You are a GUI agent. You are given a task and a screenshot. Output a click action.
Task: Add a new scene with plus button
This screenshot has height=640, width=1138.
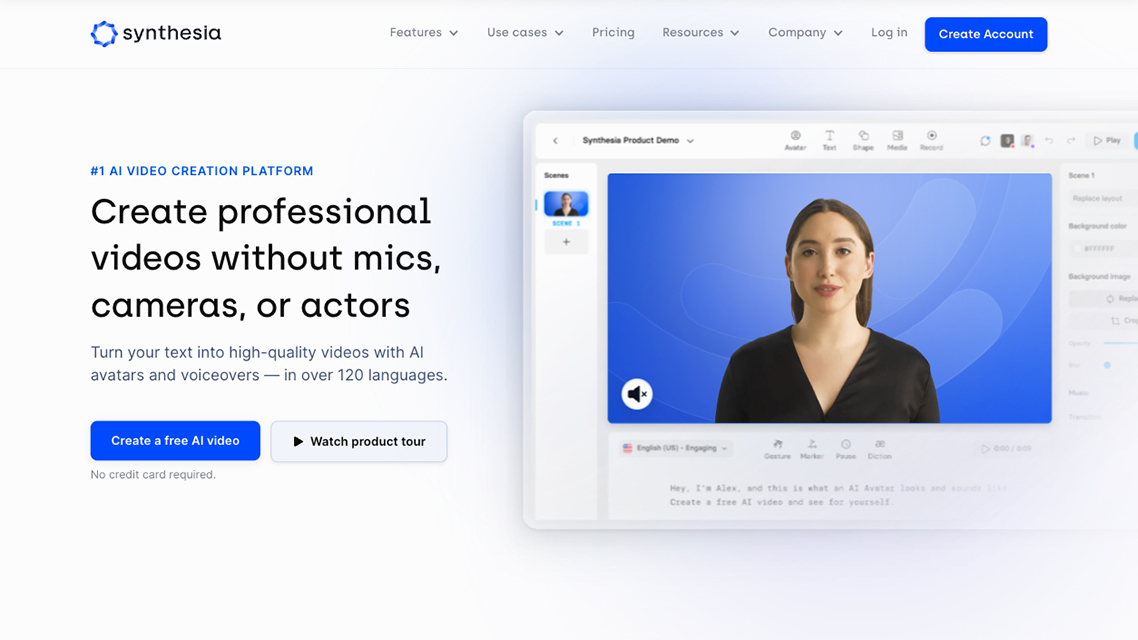pyautogui.click(x=566, y=242)
